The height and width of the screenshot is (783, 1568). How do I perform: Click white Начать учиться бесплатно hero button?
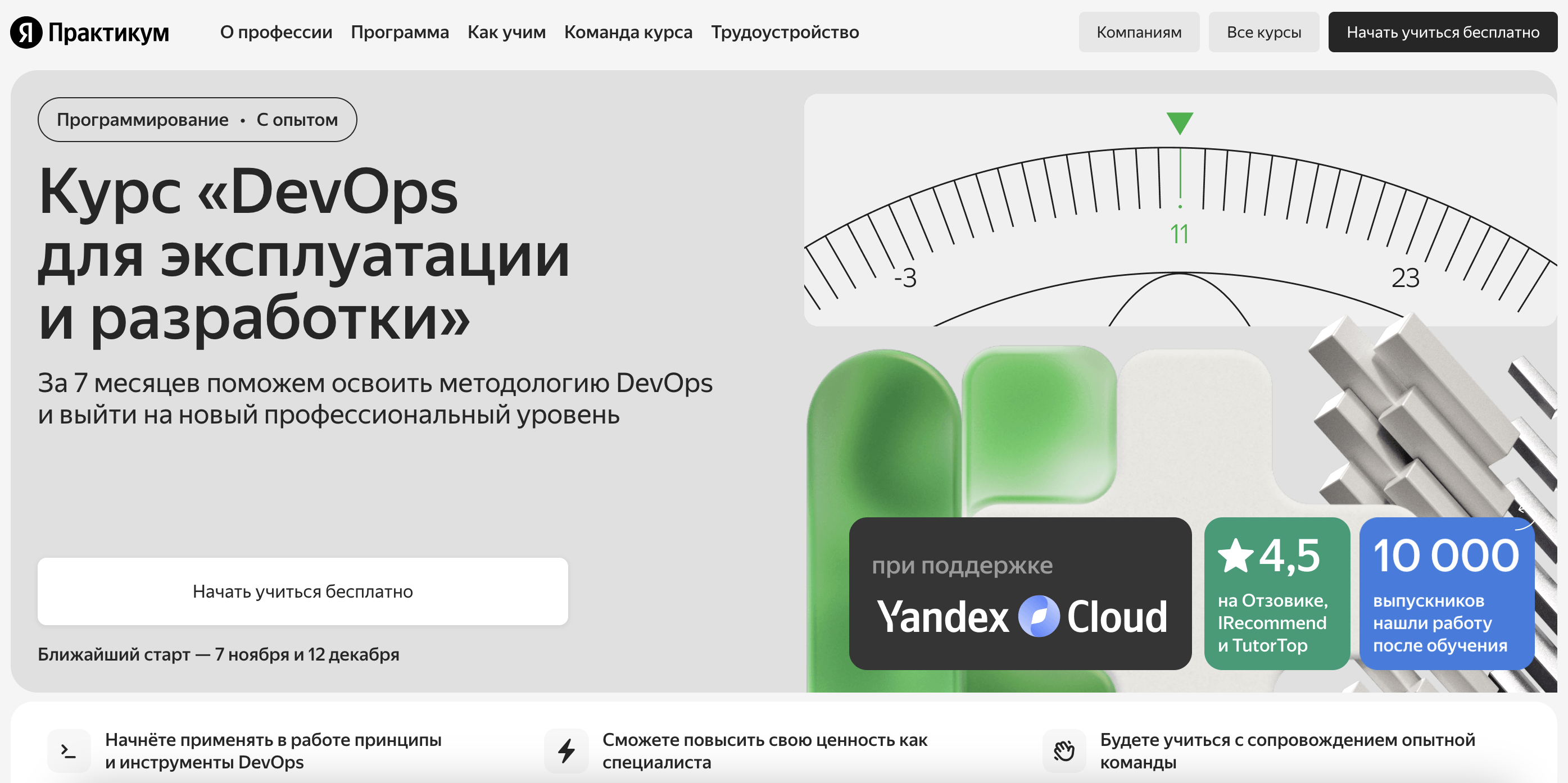(302, 591)
